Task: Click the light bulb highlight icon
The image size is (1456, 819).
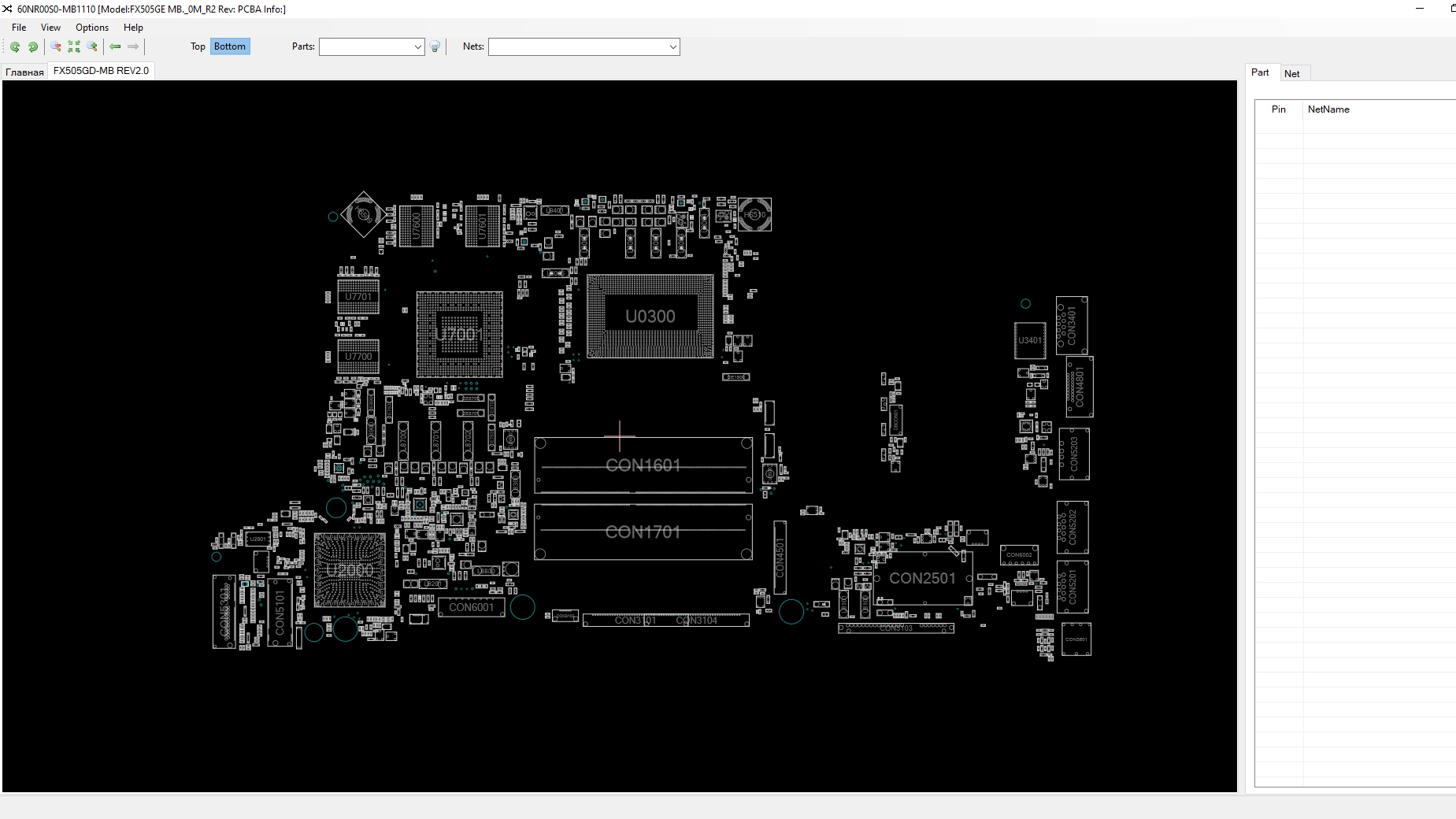Action: (x=435, y=47)
